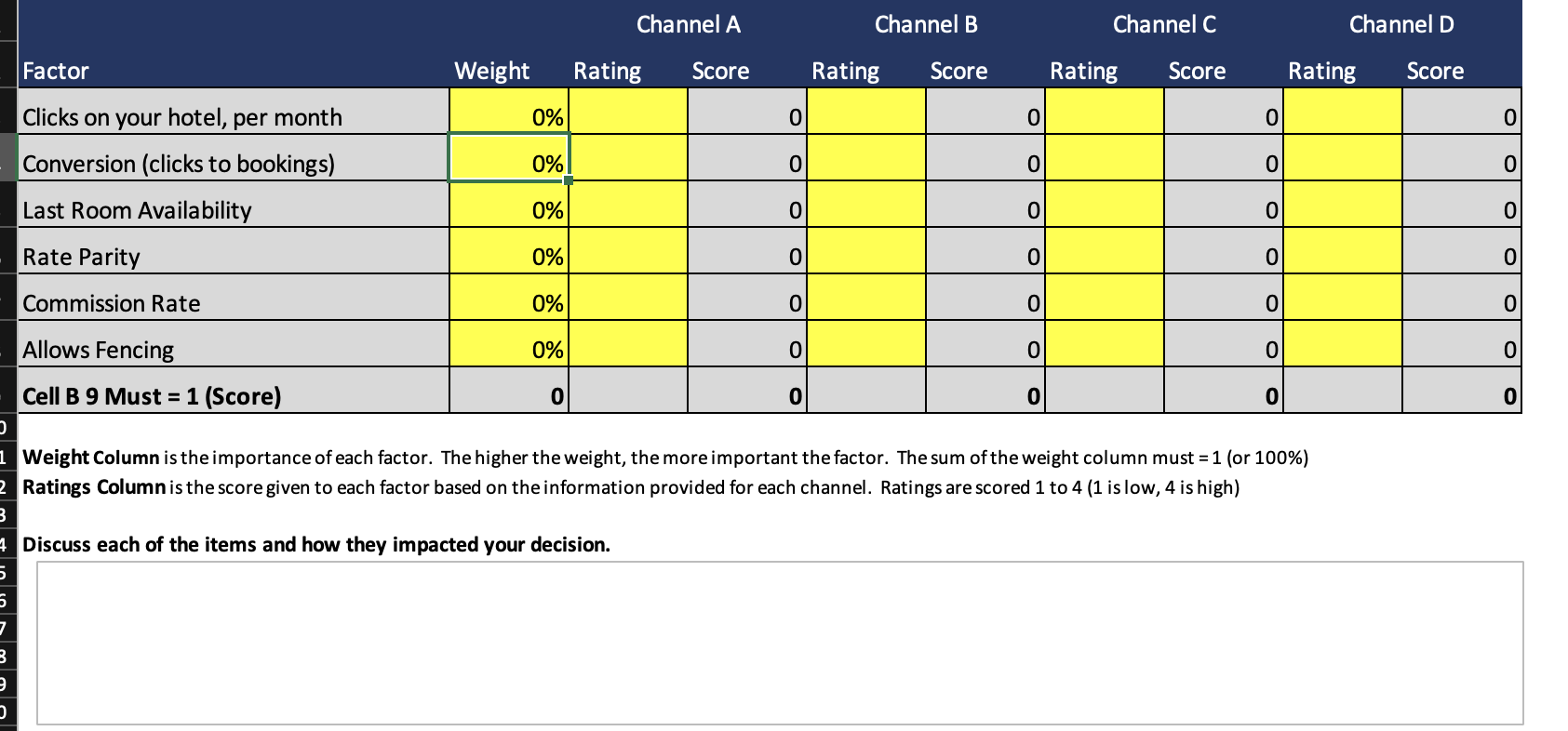Click the Channel D total score cell
Viewport: 1568px width, 731px height.
click(x=1461, y=396)
